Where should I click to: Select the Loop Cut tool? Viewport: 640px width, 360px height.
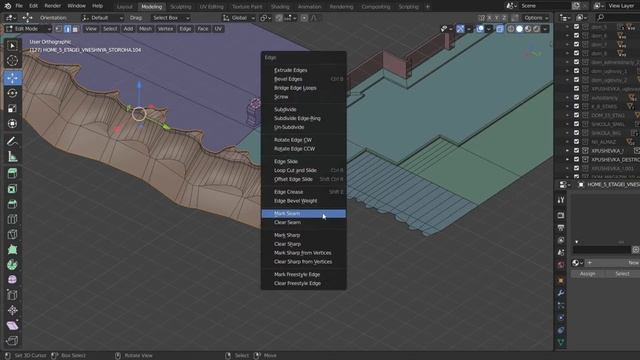12,219
